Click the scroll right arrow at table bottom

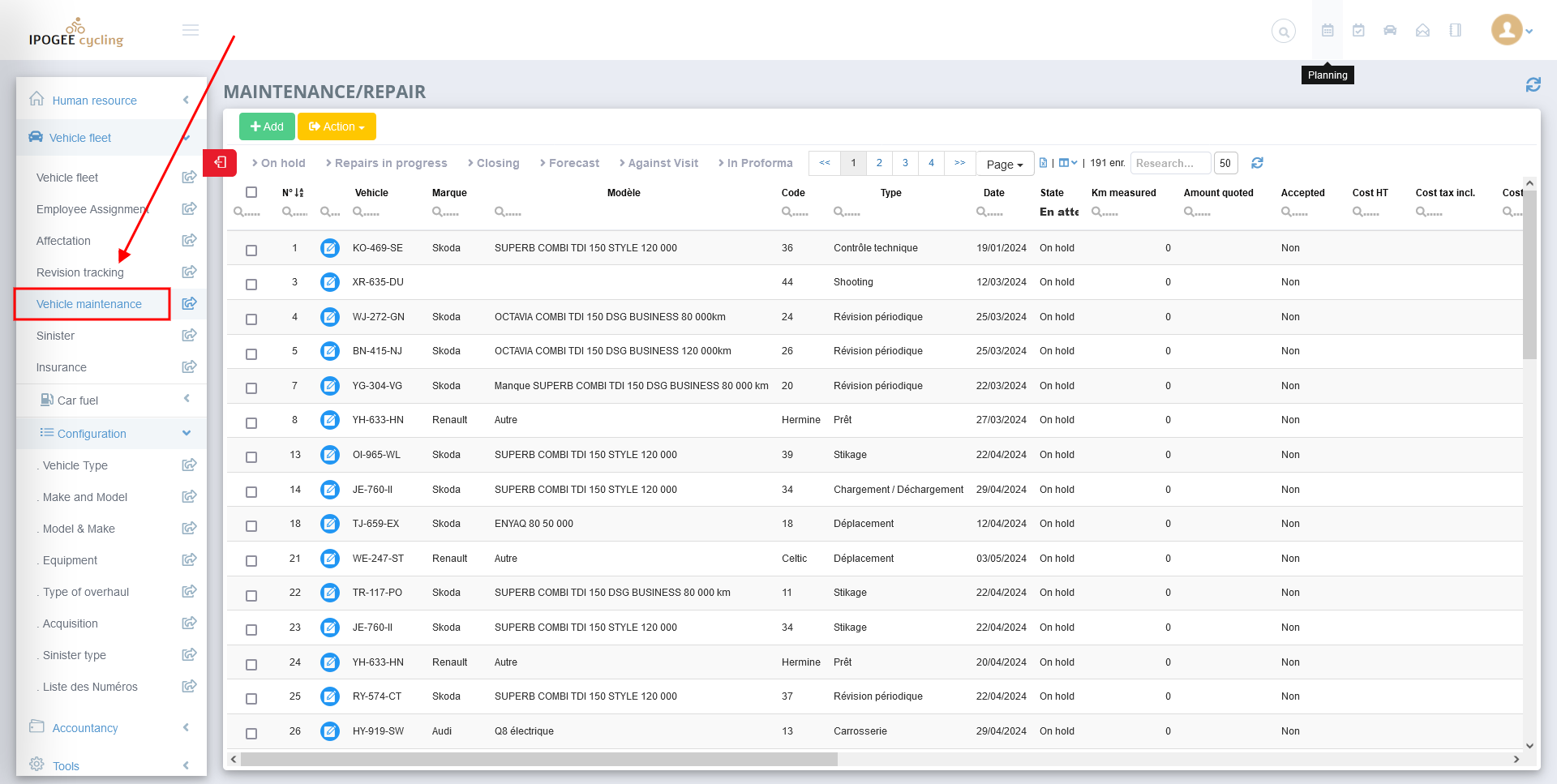coord(1516,760)
